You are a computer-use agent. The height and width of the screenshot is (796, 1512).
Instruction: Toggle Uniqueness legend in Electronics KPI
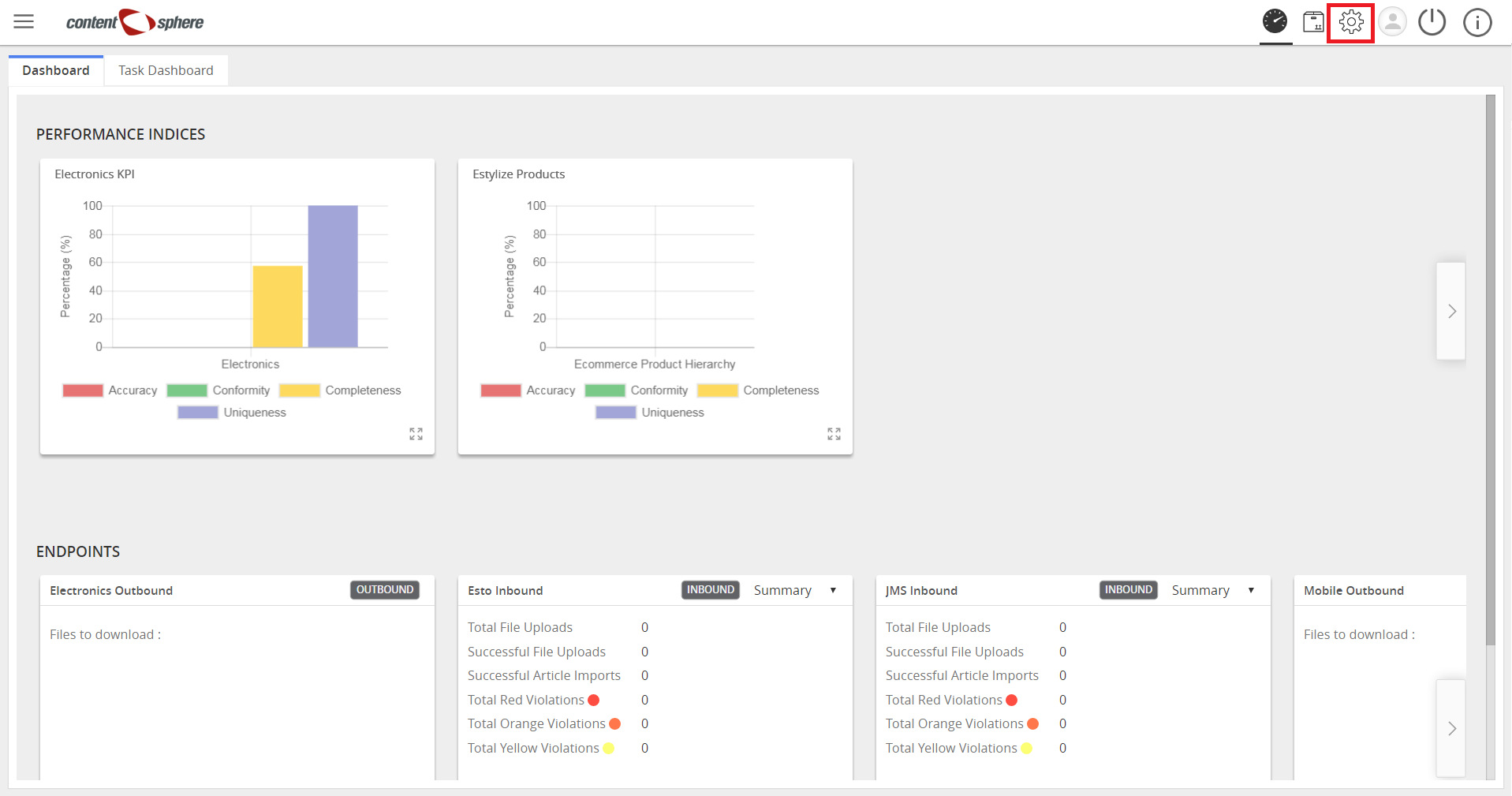232,413
